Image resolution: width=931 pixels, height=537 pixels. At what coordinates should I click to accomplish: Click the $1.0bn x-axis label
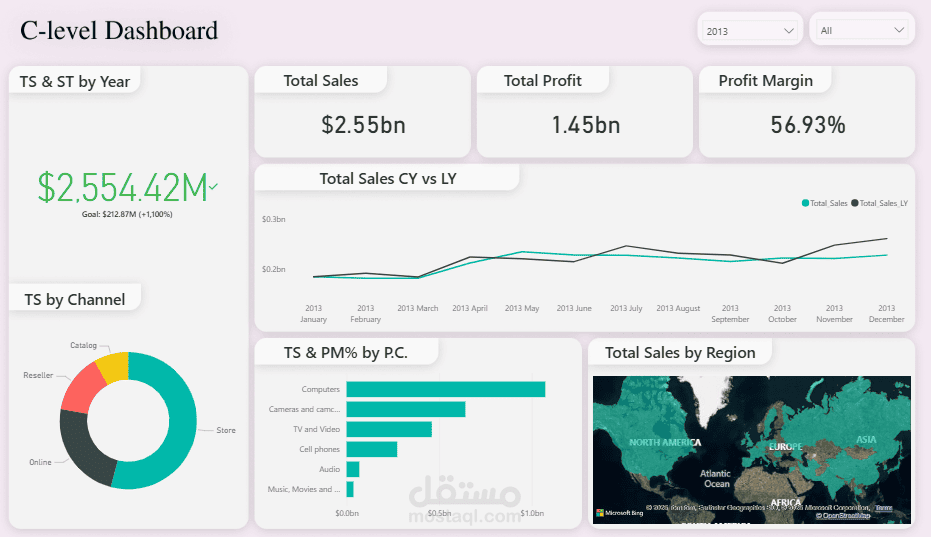pyautogui.click(x=532, y=513)
